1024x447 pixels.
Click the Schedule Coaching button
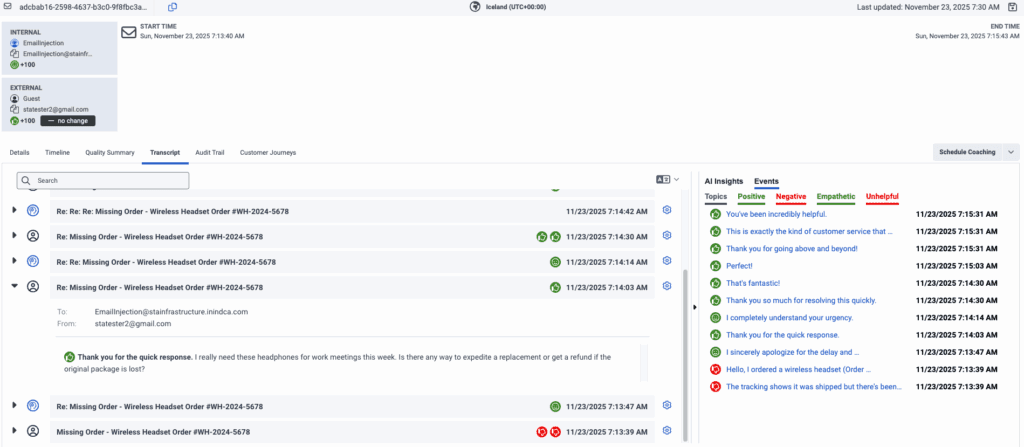(965, 152)
